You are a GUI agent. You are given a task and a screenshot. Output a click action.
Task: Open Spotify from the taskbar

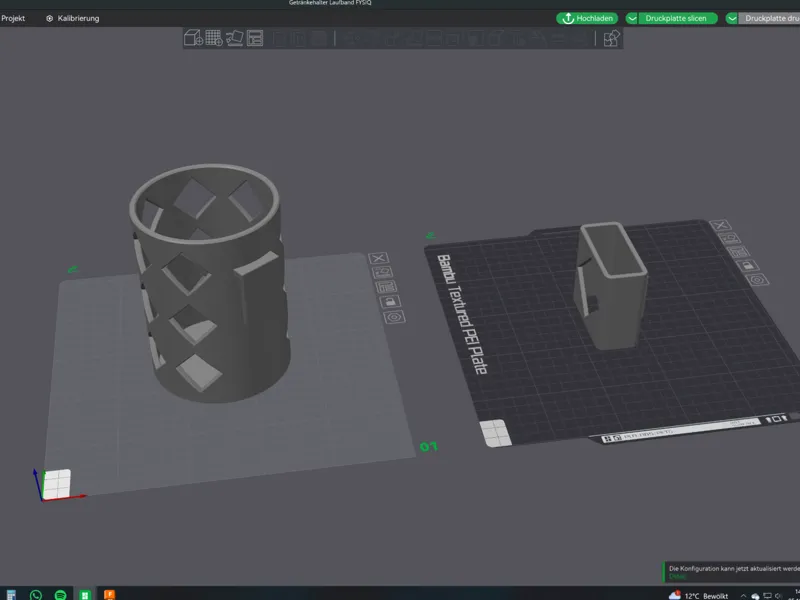[x=60, y=595]
